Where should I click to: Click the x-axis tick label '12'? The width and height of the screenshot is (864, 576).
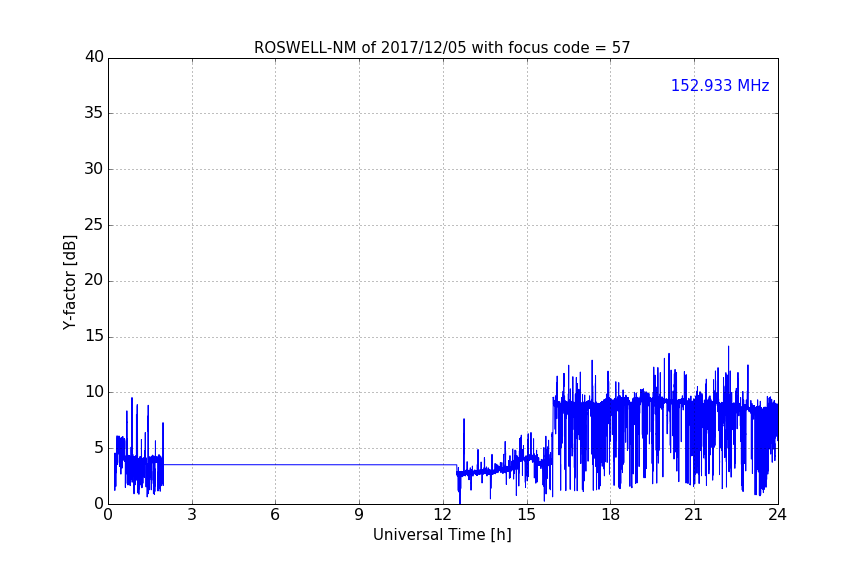pos(442,515)
